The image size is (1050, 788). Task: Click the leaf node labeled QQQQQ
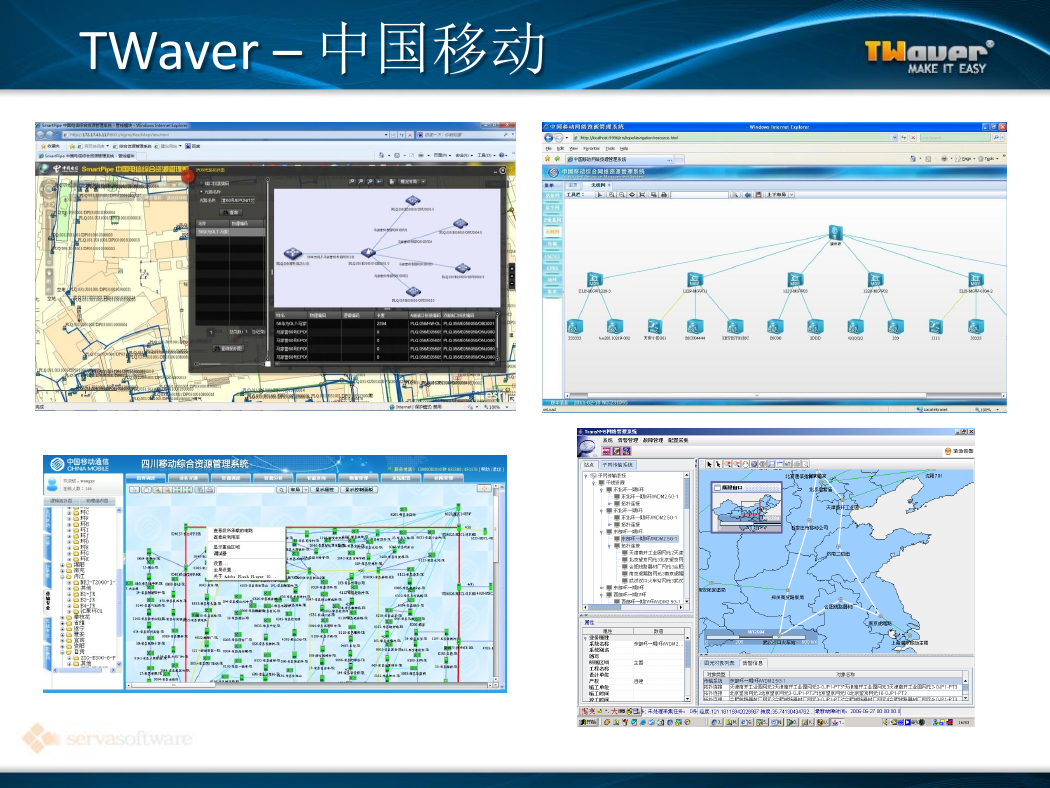[x=855, y=327]
